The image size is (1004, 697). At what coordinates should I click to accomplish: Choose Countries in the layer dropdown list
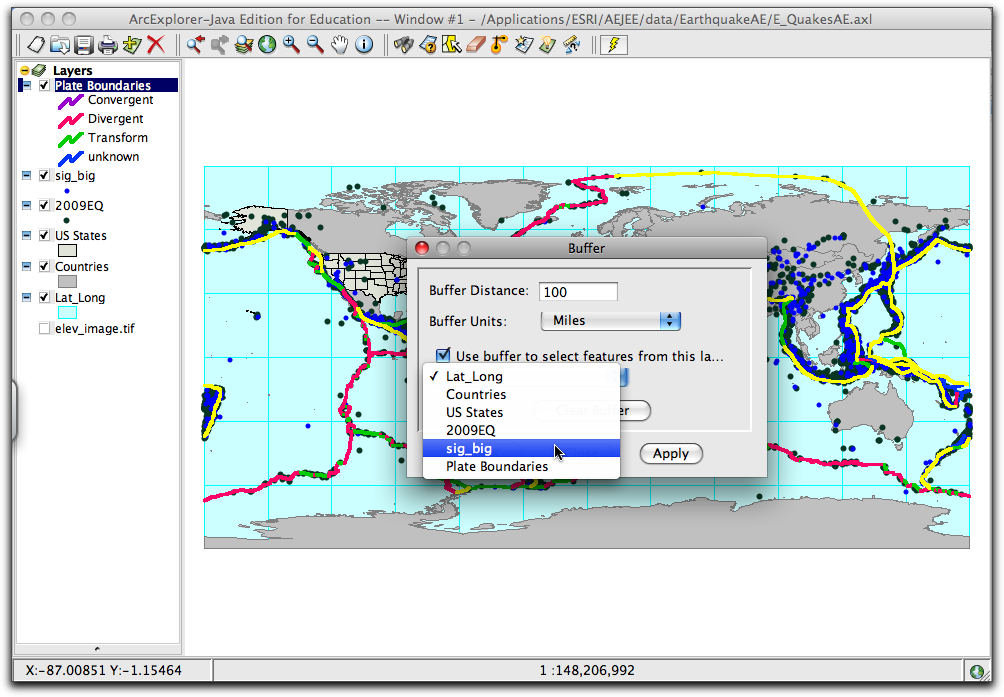tap(521, 394)
